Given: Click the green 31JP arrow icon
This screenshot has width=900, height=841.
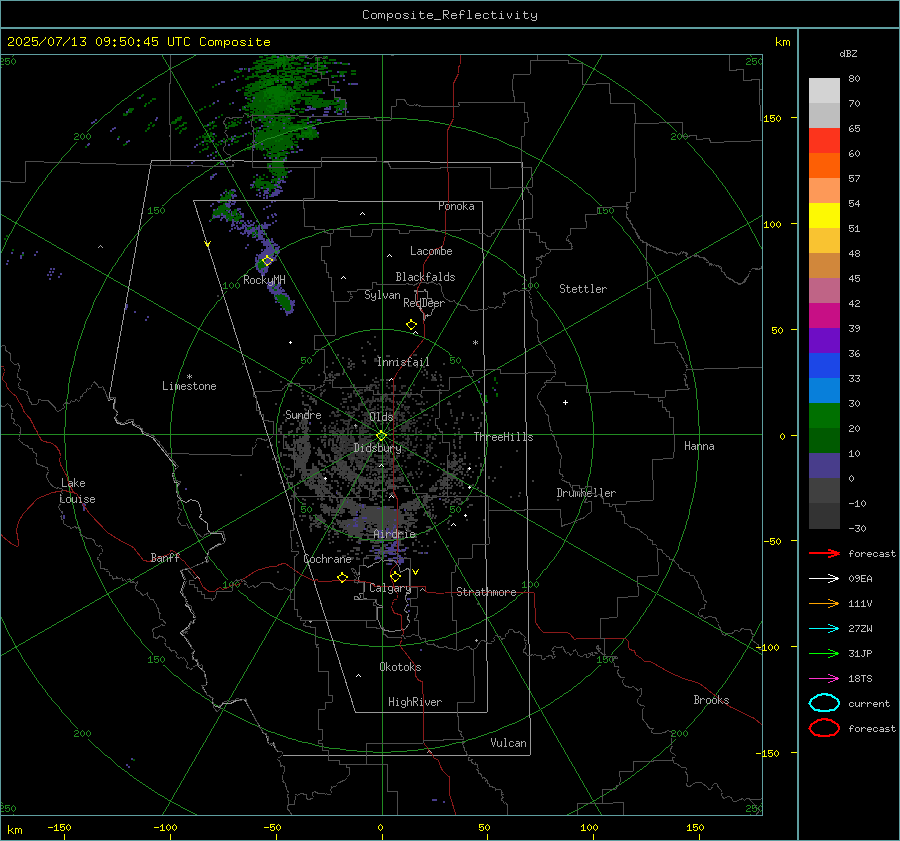Looking at the screenshot, I should tap(824, 653).
